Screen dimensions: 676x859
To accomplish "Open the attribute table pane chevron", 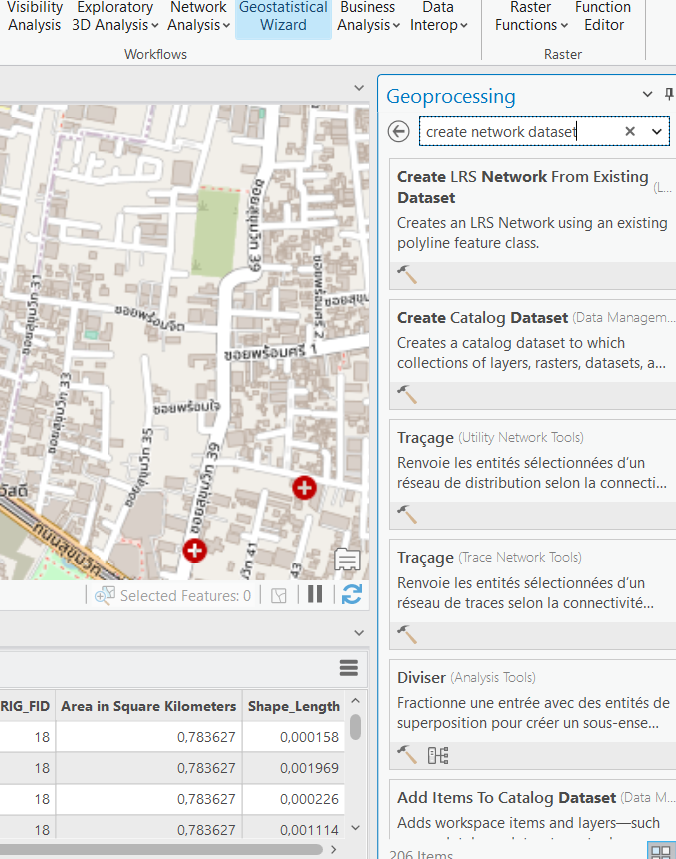I will pos(359,633).
